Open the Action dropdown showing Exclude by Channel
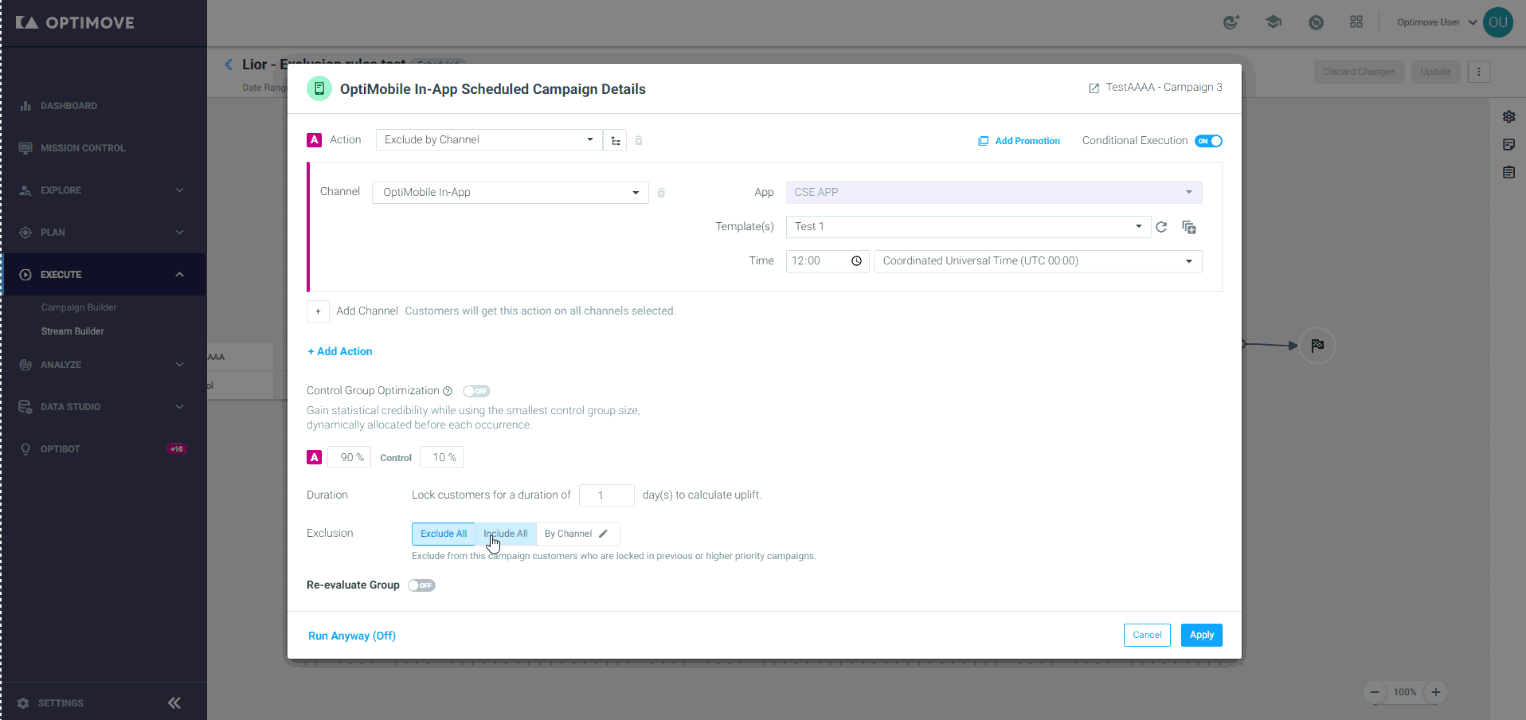 click(490, 140)
